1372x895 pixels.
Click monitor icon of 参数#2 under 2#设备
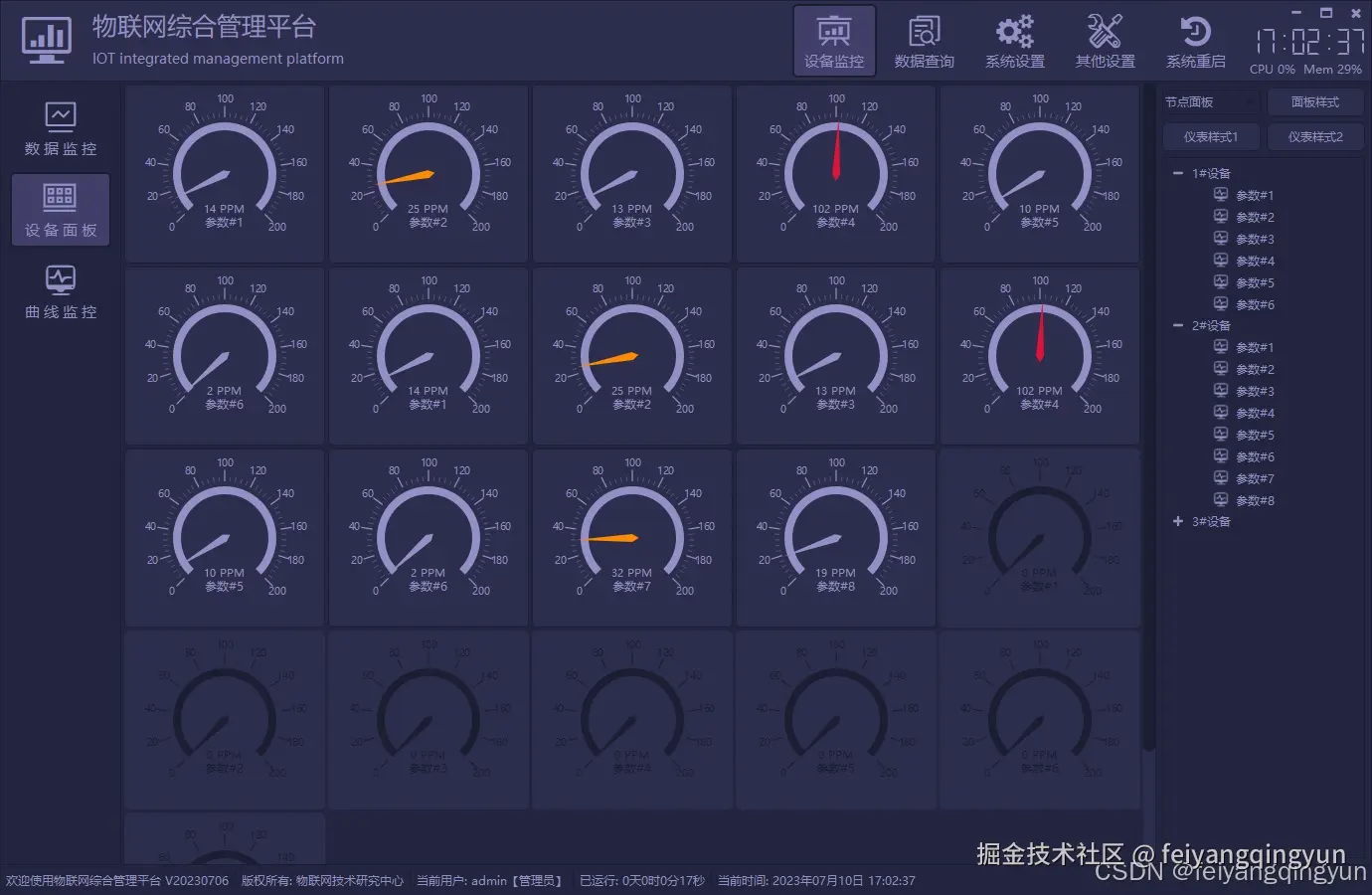pyautogui.click(x=1221, y=369)
